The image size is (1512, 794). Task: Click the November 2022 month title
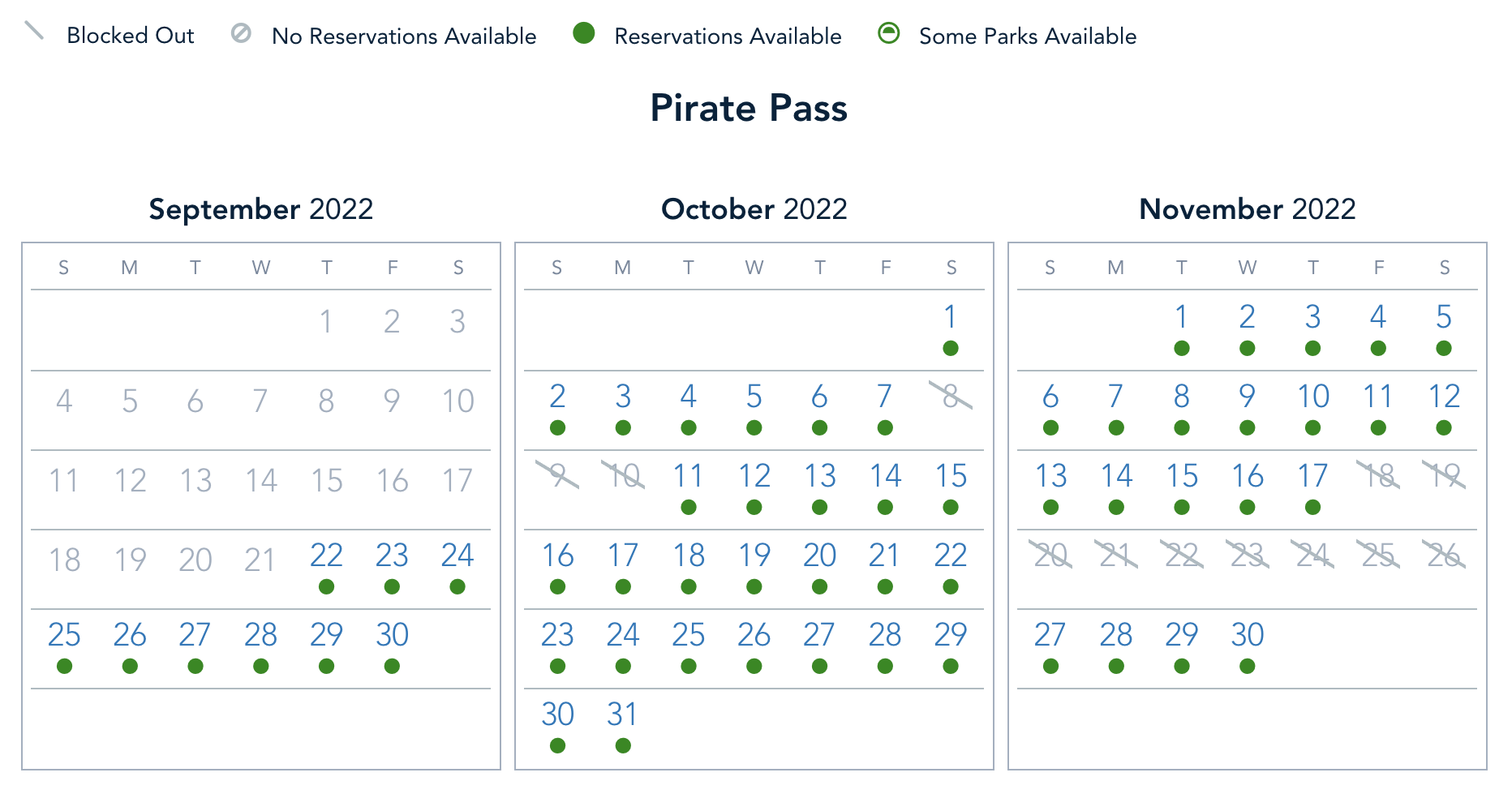[x=1248, y=209]
